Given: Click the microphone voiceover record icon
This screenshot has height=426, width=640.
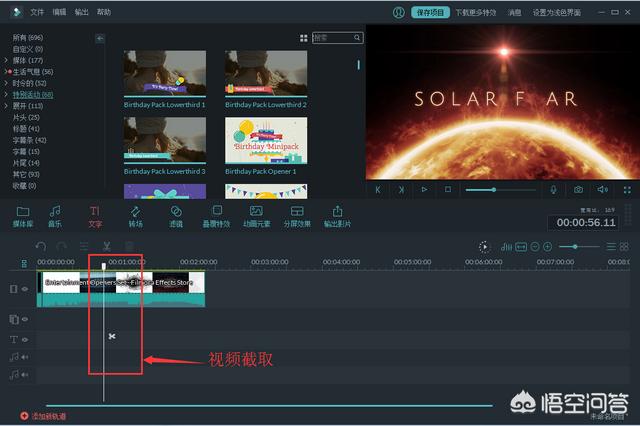Looking at the screenshot, I should 553,189.
